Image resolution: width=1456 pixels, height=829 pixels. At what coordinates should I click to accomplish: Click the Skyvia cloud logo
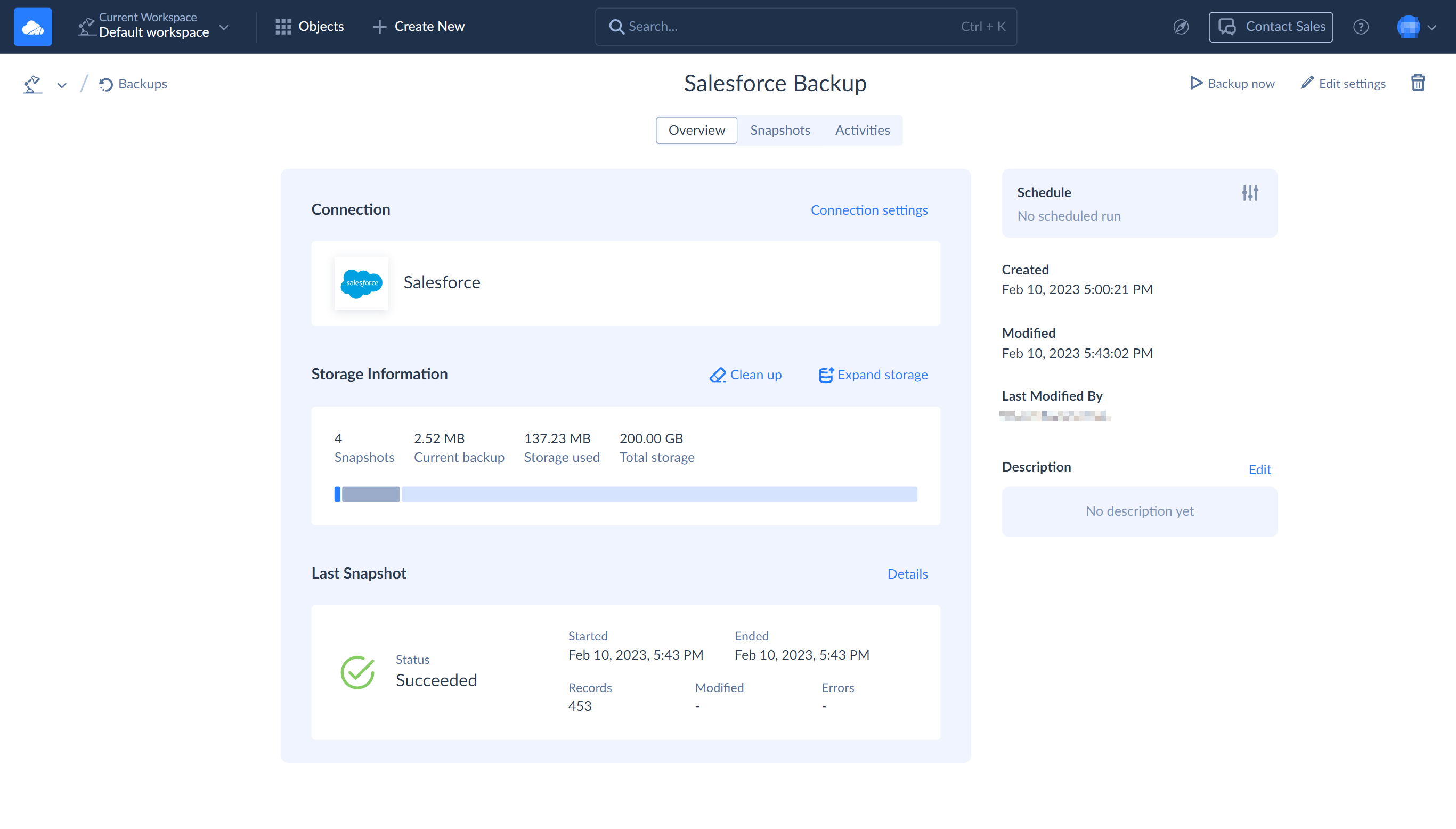(x=32, y=26)
